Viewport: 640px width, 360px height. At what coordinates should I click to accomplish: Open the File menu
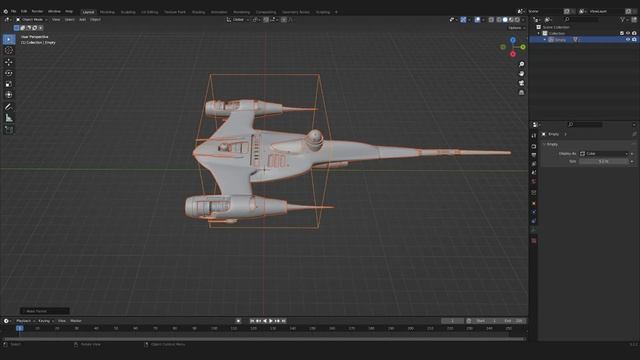click(x=13, y=12)
